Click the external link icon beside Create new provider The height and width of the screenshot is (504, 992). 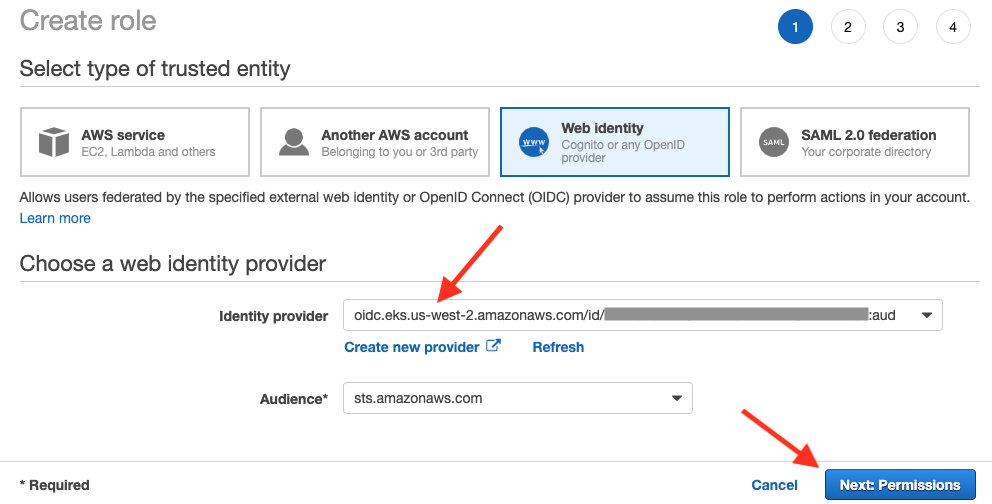coord(493,346)
